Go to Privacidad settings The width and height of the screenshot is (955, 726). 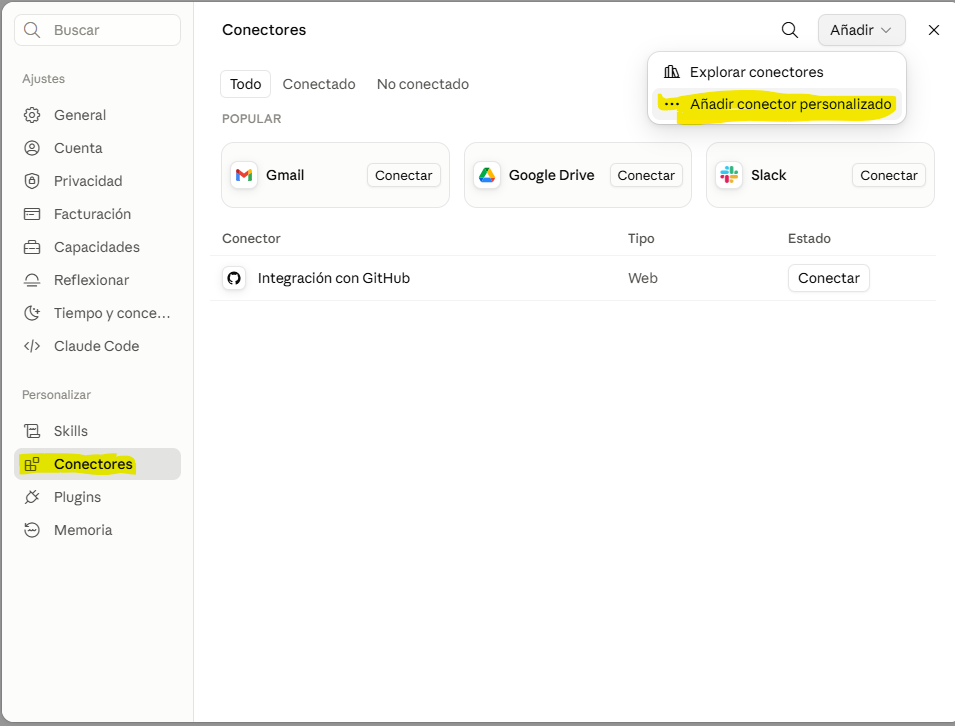(x=97, y=181)
